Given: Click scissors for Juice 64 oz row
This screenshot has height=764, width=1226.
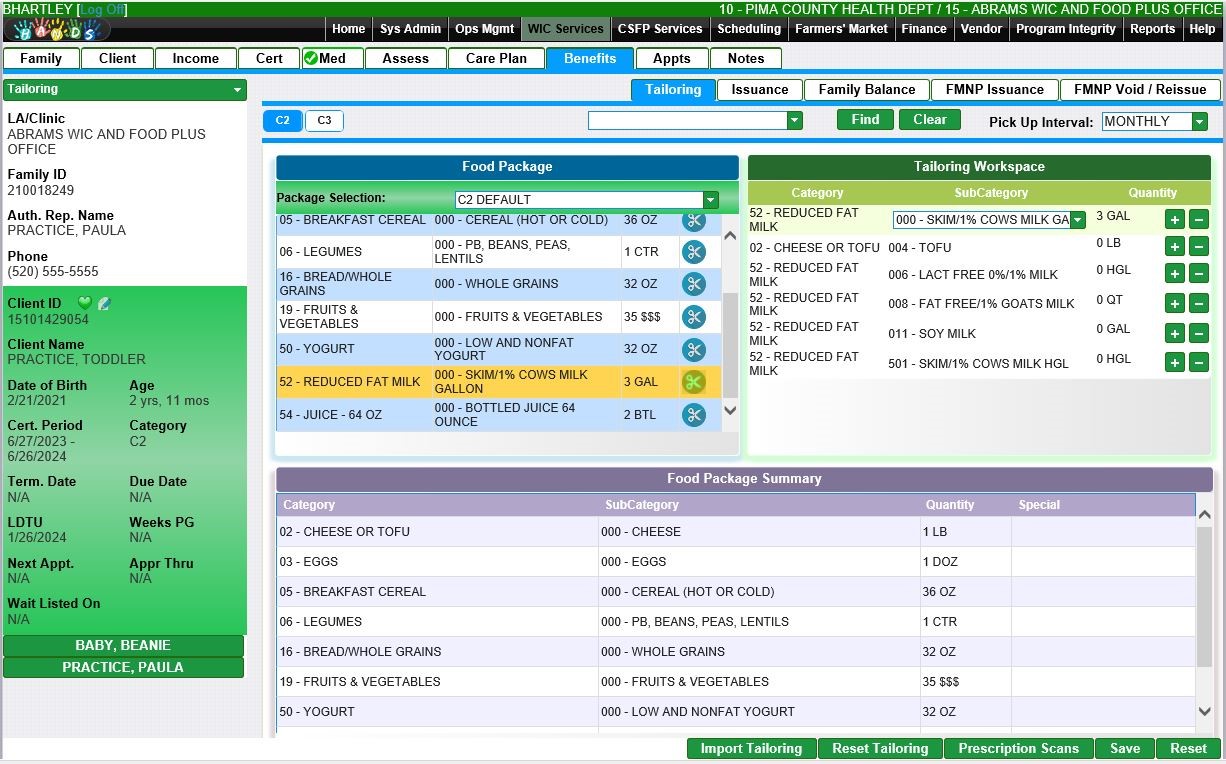Looking at the screenshot, I should click(693, 415).
